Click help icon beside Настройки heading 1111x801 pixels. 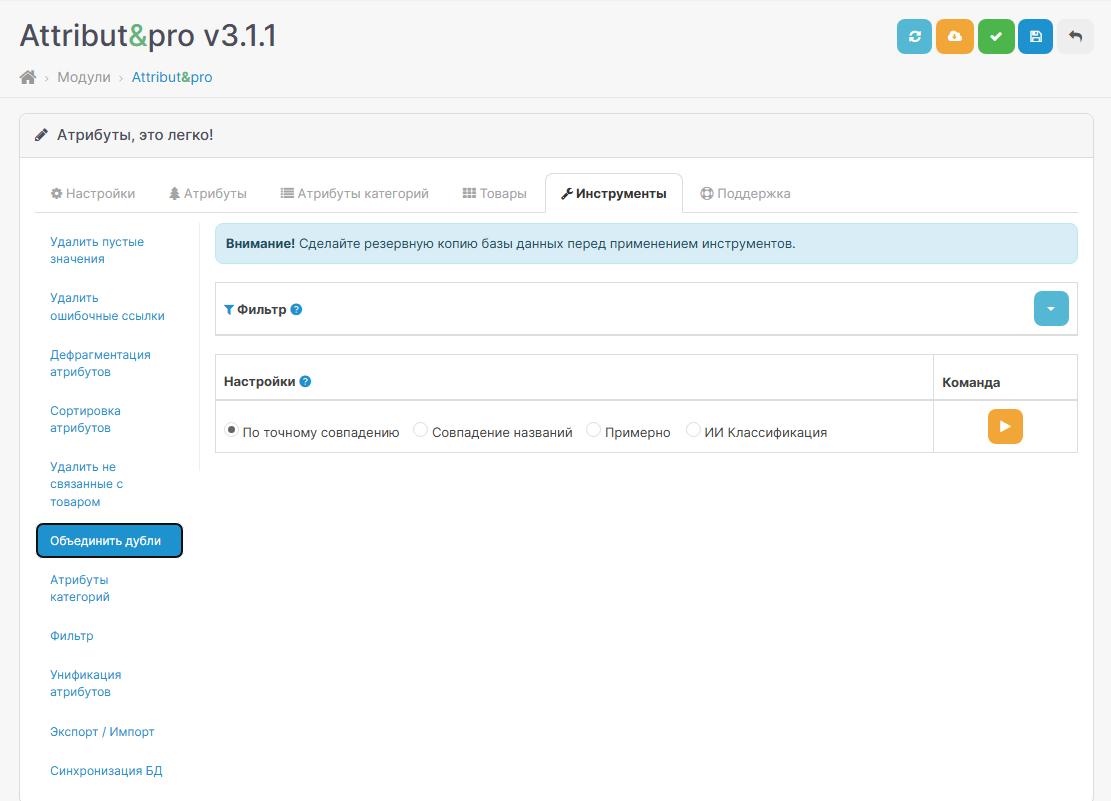pyautogui.click(x=305, y=381)
